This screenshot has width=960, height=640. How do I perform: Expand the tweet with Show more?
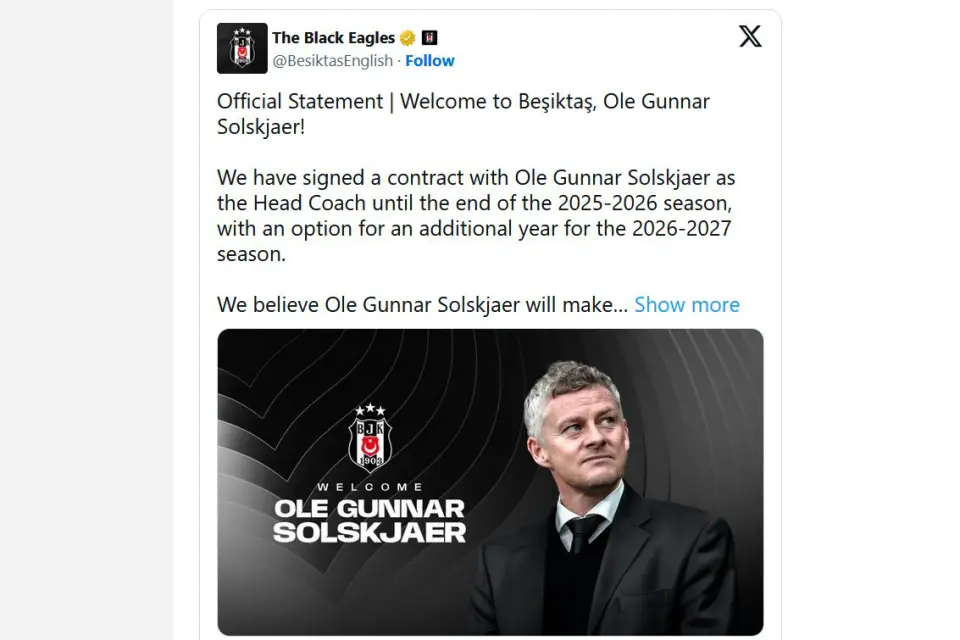(x=687, y=304)
